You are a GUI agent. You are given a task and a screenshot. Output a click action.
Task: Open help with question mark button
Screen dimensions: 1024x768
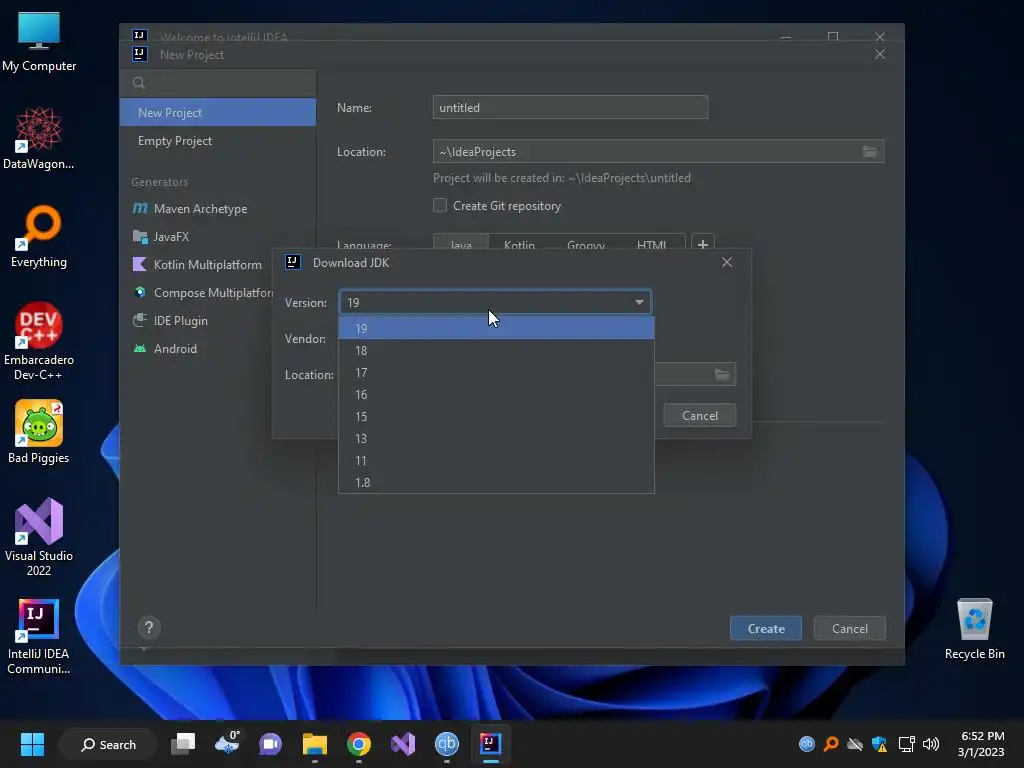149,628
